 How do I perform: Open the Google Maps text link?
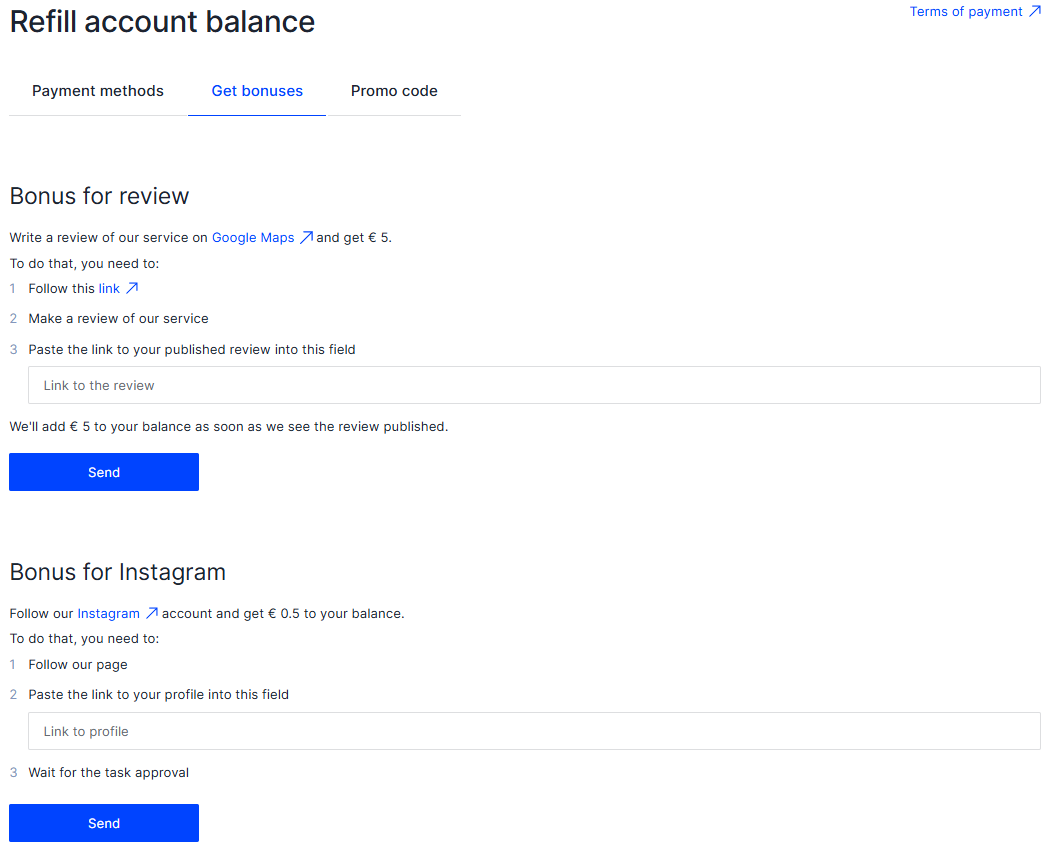point(253,238)
